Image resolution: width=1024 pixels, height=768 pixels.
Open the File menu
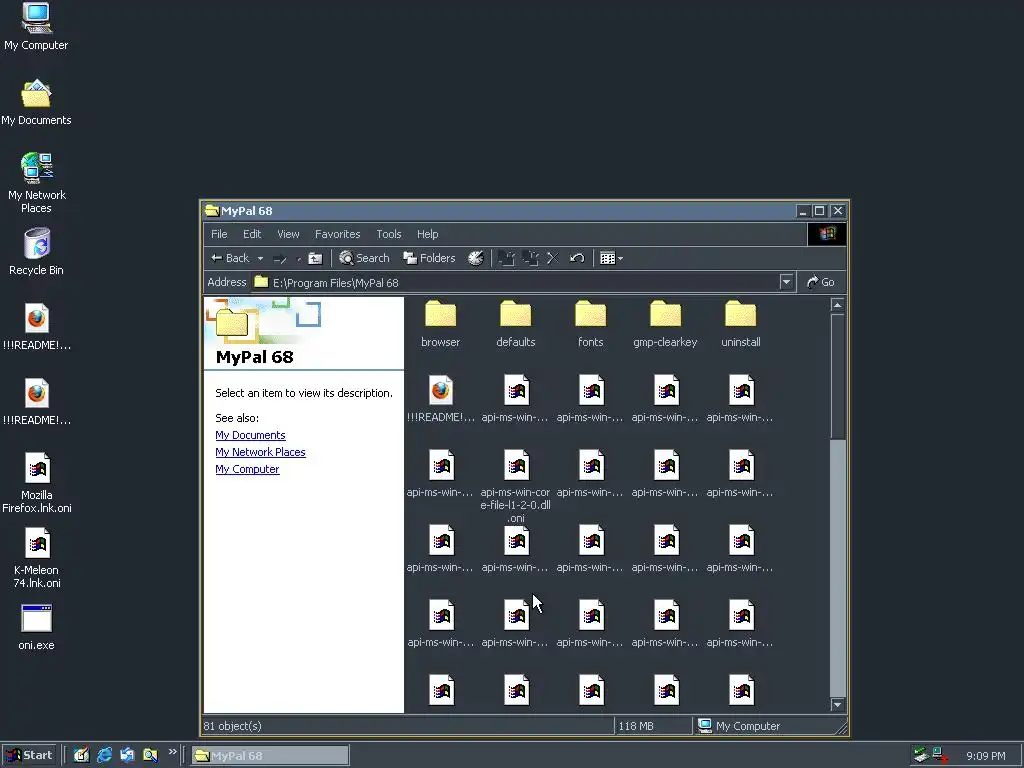219,234
